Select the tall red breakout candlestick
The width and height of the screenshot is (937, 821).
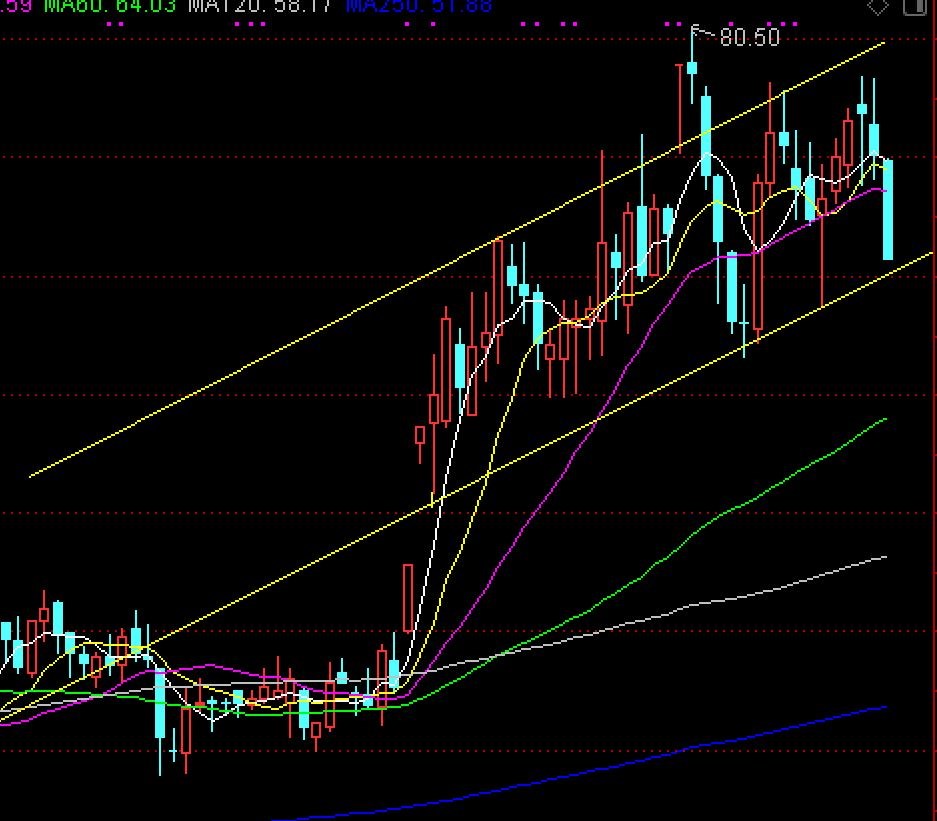408,598
